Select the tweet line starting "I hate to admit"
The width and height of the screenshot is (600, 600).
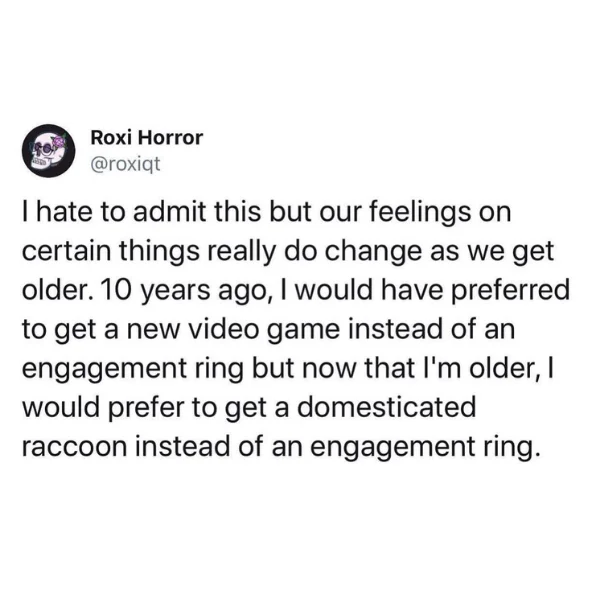[x=267, y=212]
